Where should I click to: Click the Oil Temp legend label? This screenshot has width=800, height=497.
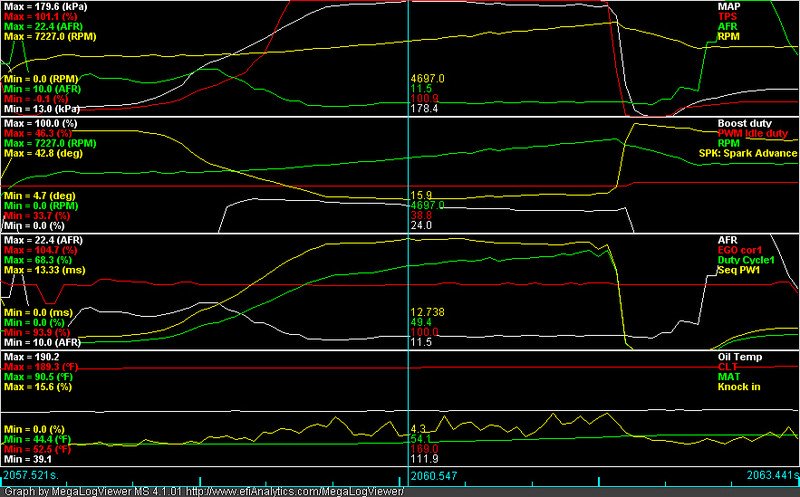[740, 357]
